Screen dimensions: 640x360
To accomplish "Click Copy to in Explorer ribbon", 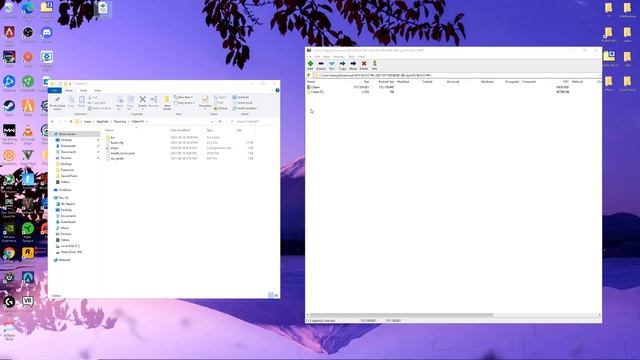I will [x=131, y=102].
